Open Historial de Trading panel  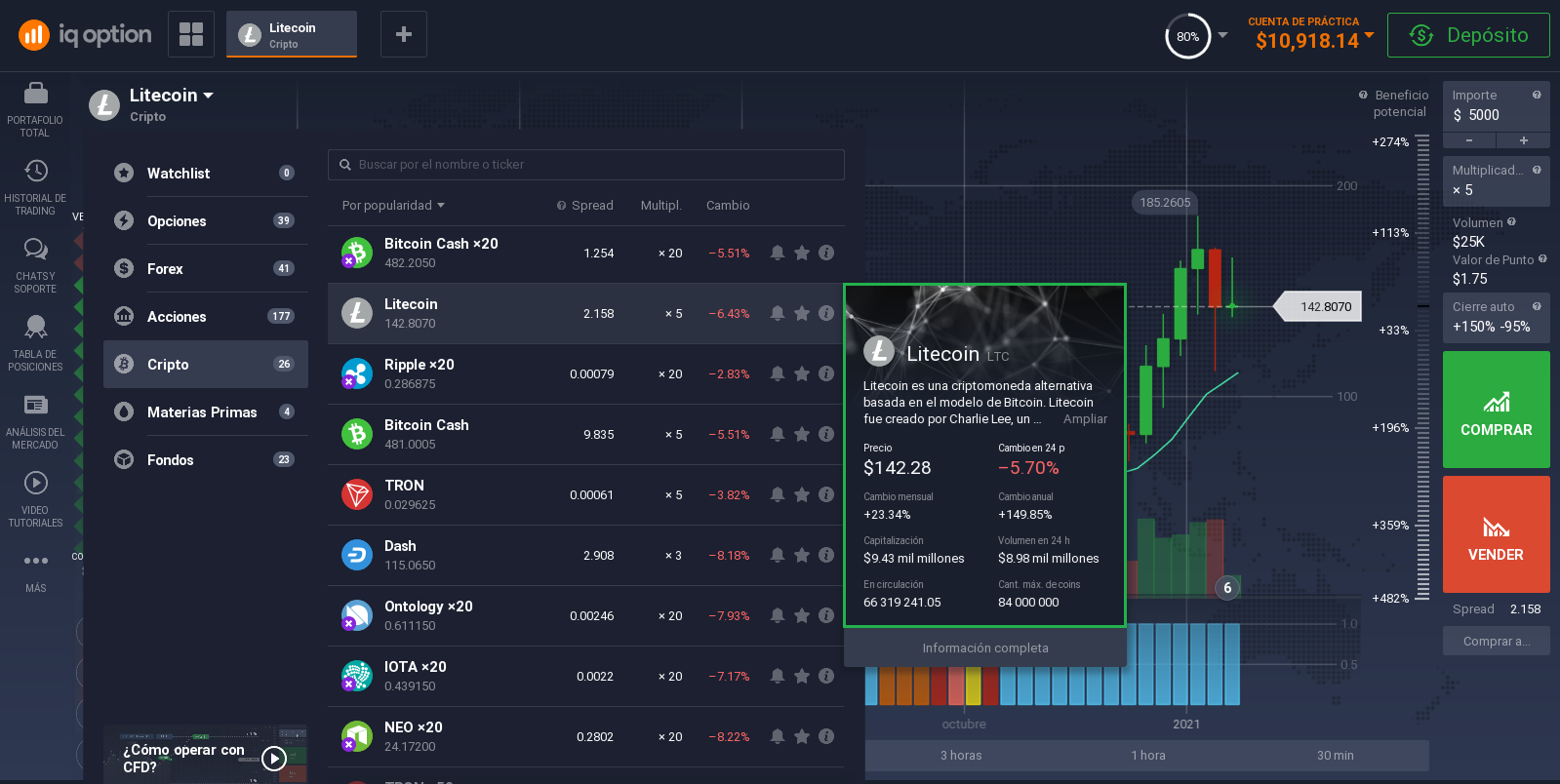pos(35,187)
